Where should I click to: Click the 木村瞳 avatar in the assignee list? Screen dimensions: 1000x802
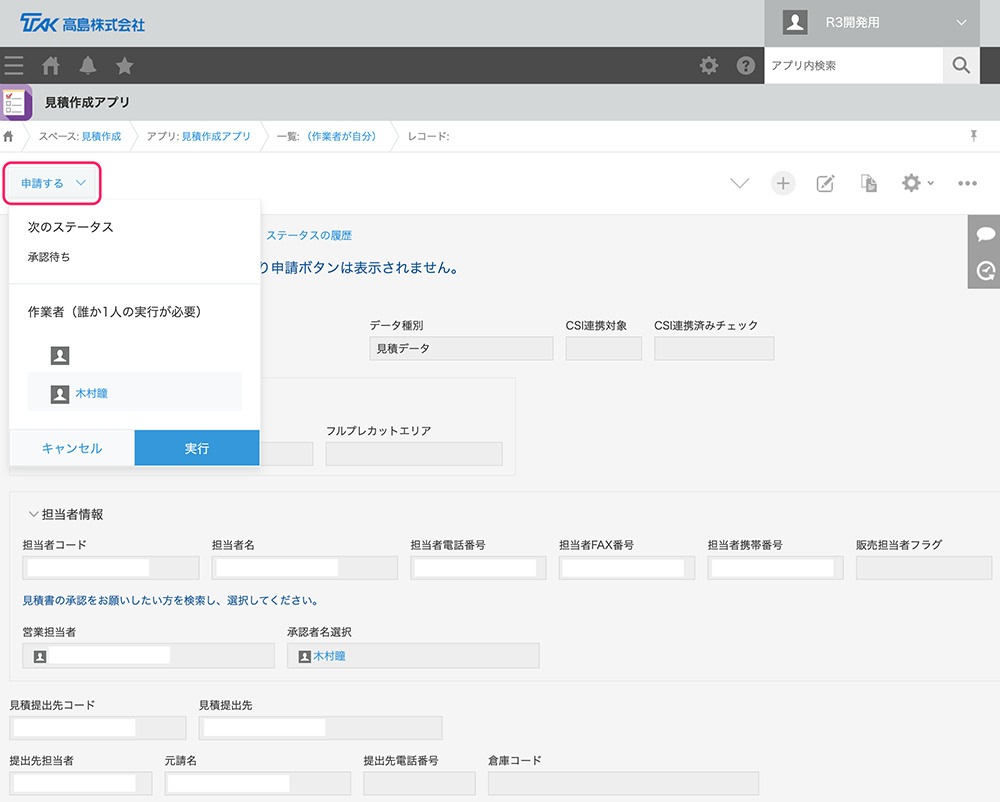pyautogui.click(x=60, y=394)
